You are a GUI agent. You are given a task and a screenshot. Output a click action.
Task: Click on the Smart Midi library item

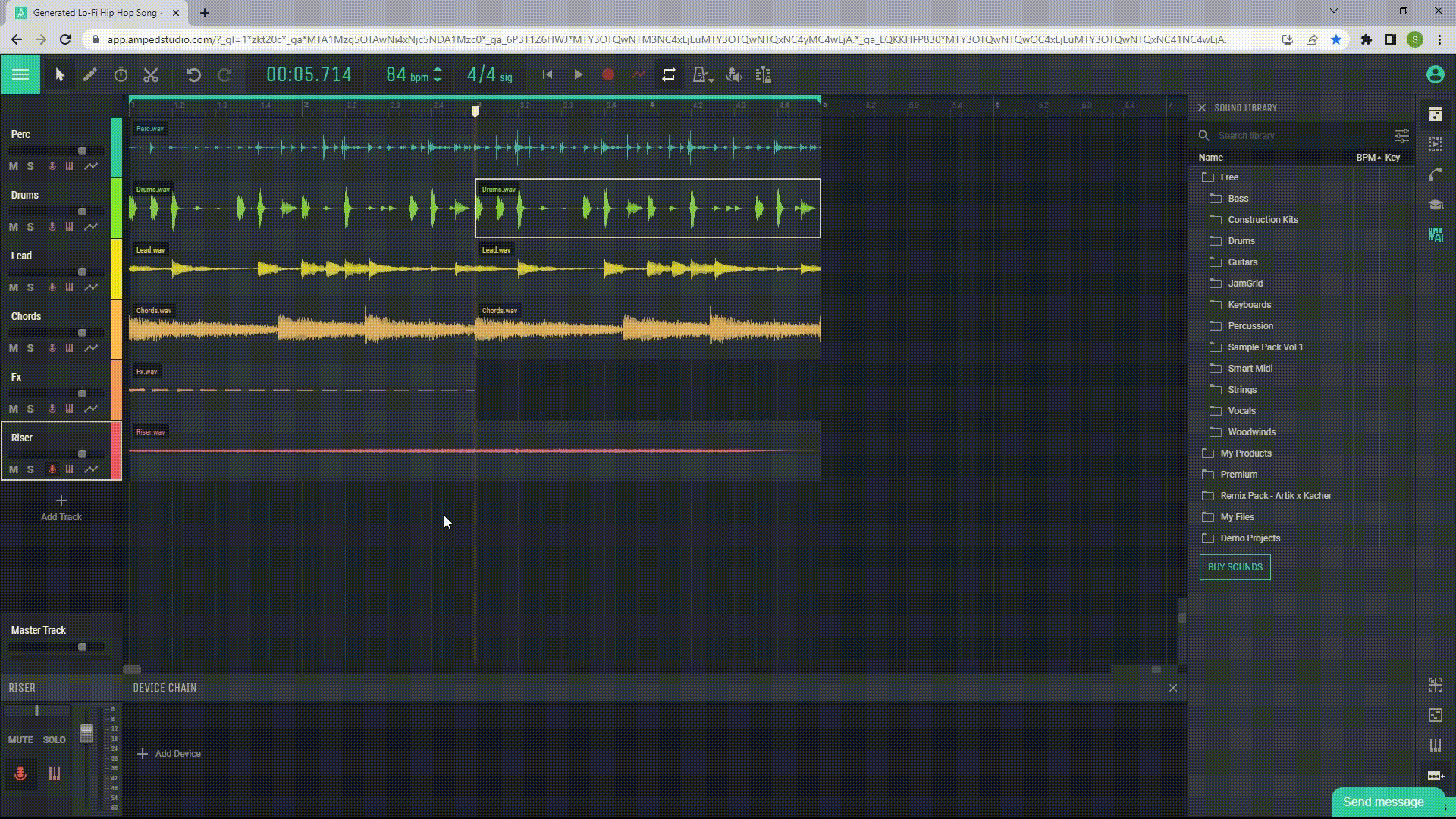1250,368
